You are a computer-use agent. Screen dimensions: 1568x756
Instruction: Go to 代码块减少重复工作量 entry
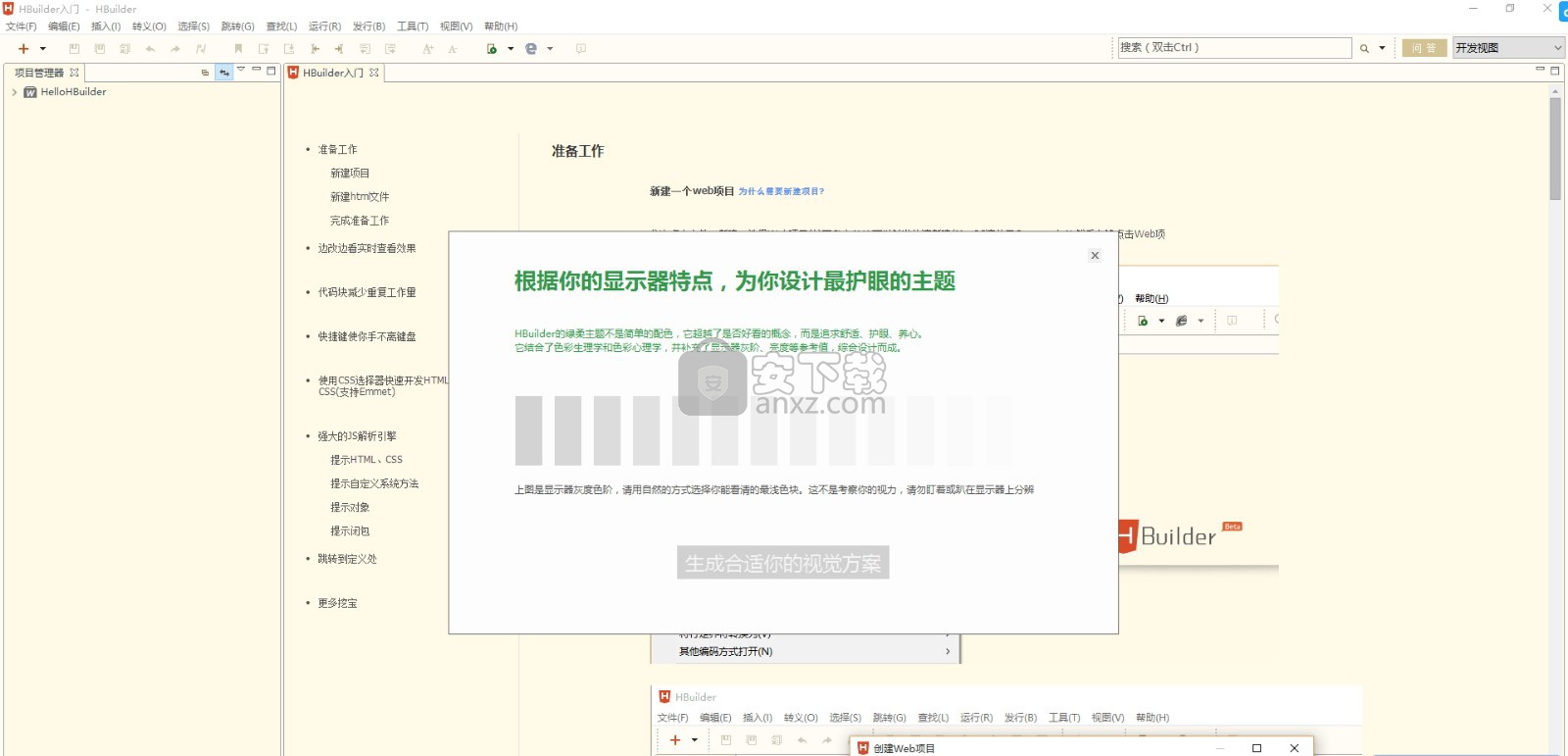click(x=367, y=292)
